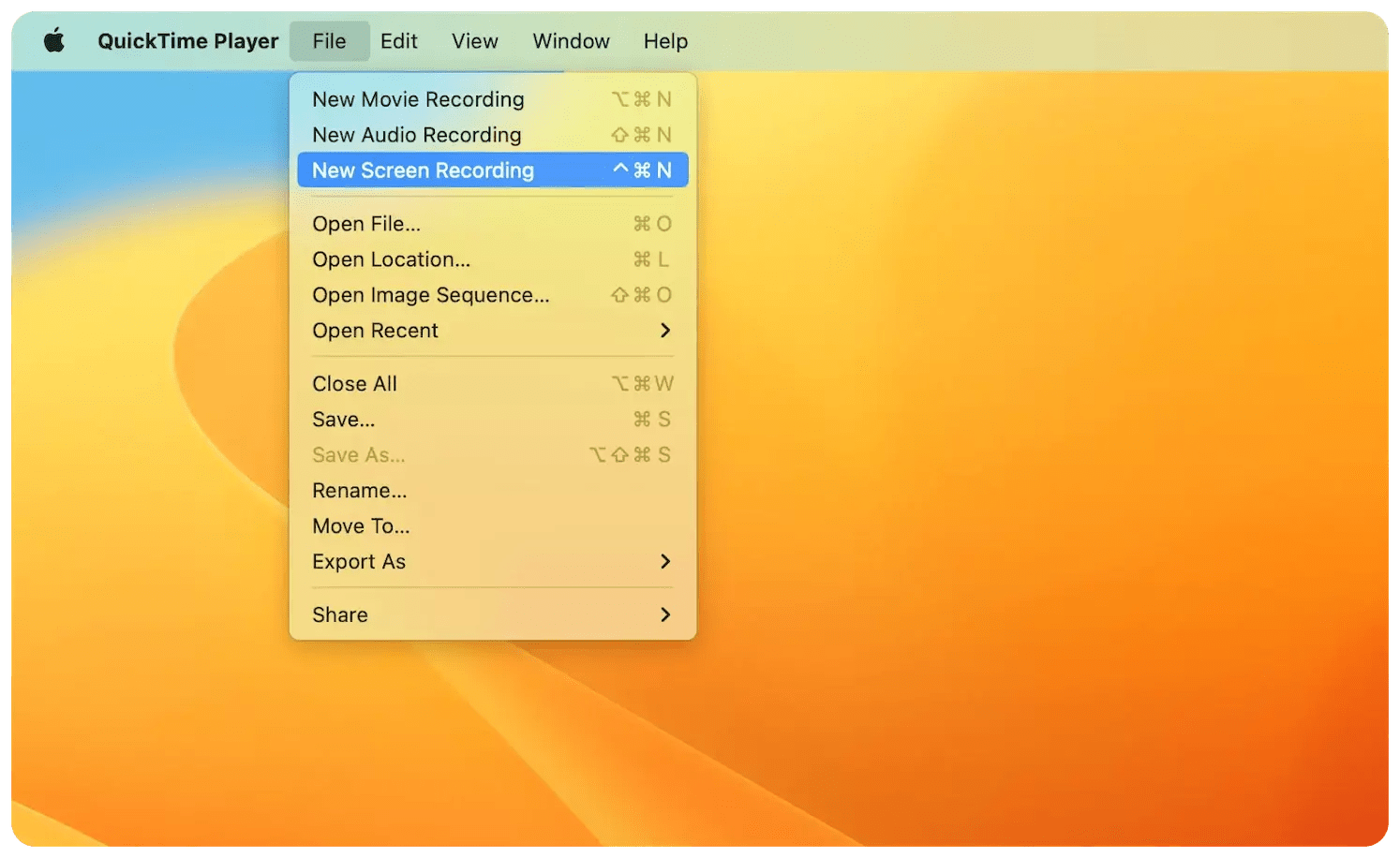1400x858 pixels.
Task: Expand the Open Recent submenu
Action: tap(375, 330)
